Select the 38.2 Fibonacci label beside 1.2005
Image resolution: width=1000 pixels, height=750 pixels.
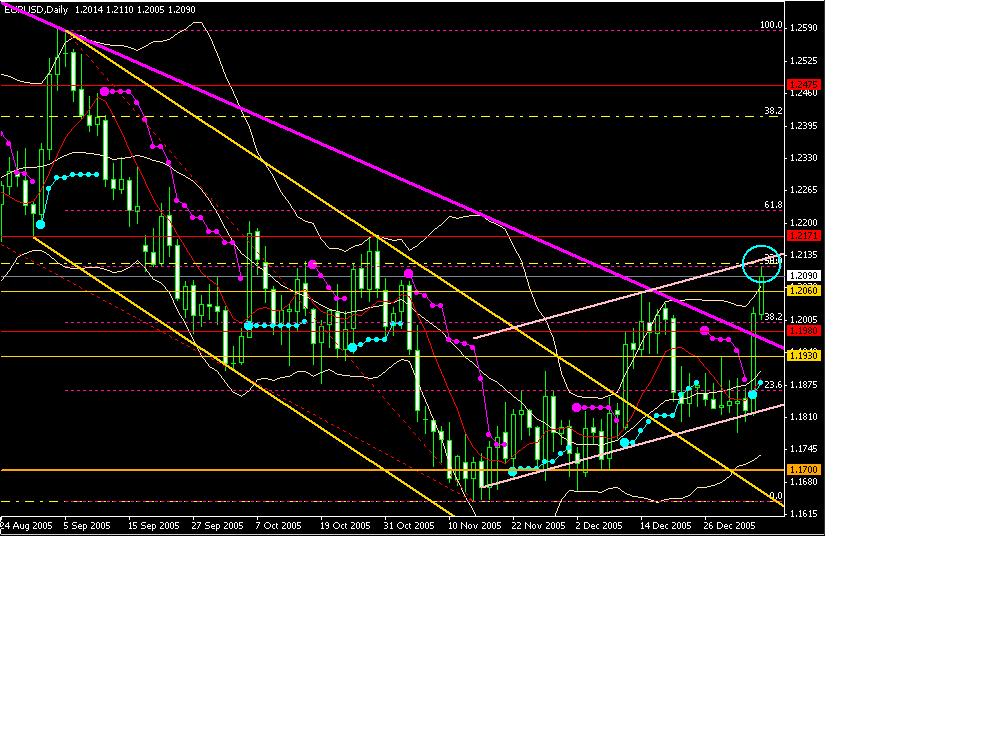click(774, 316)
